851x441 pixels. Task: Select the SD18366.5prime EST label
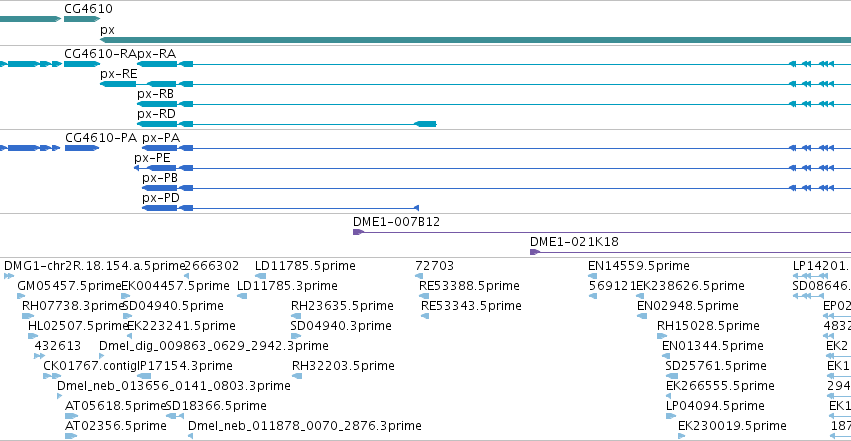tap(215, 406)
